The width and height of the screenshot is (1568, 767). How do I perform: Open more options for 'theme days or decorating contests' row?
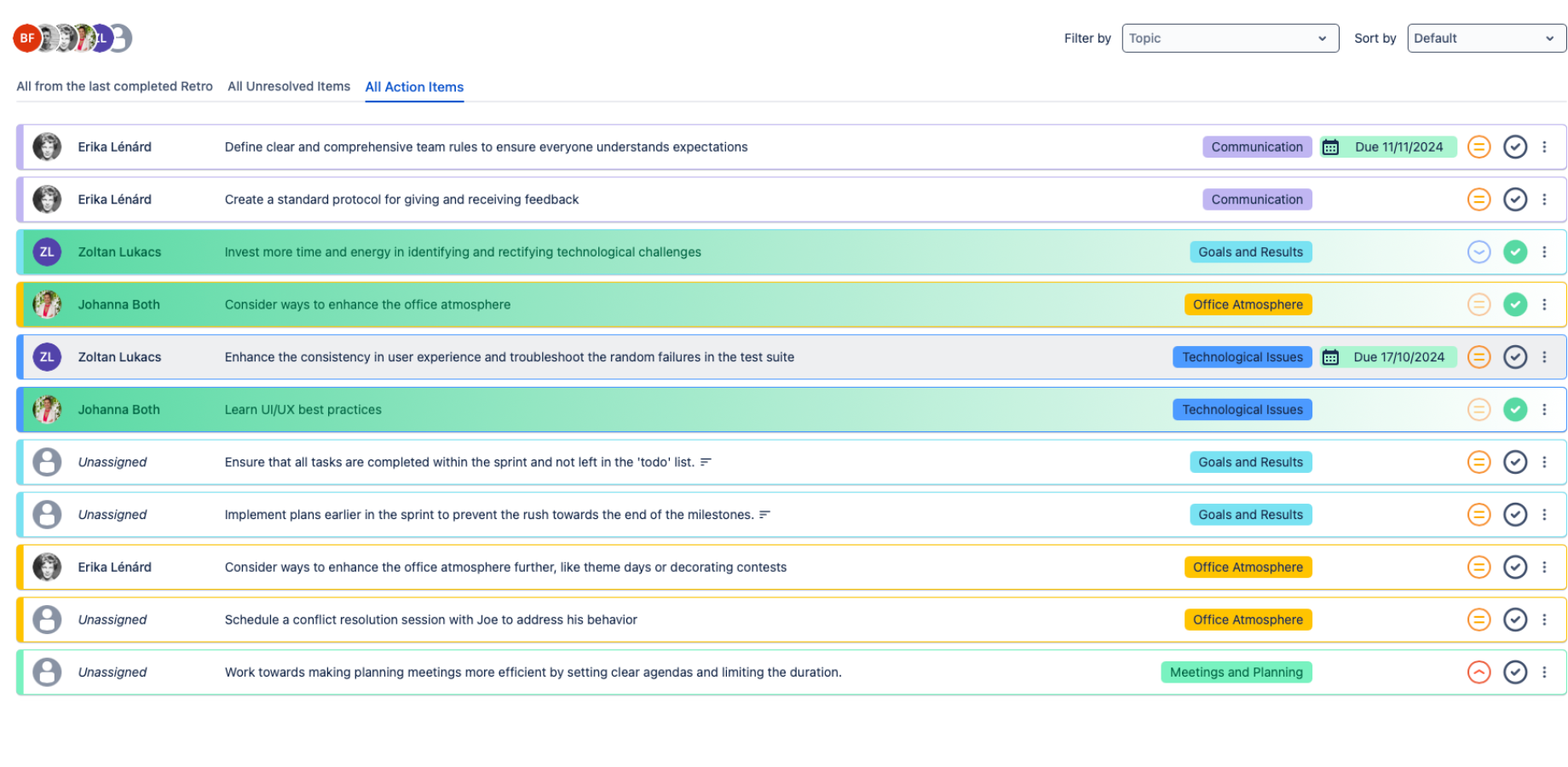click(1544, 568)
